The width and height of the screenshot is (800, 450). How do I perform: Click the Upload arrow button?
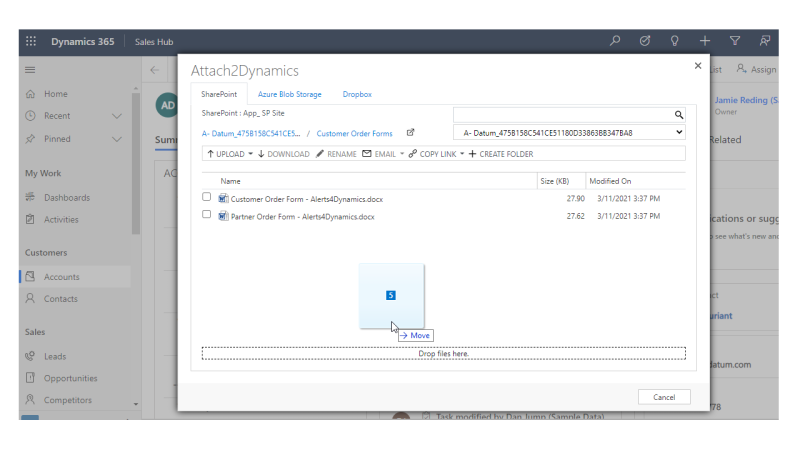(225, 154)
